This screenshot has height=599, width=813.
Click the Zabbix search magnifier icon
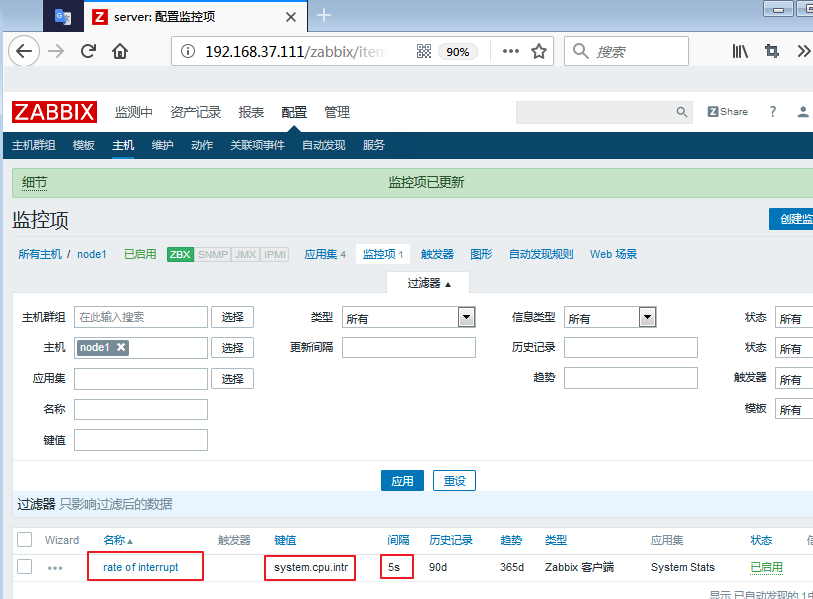682,112
